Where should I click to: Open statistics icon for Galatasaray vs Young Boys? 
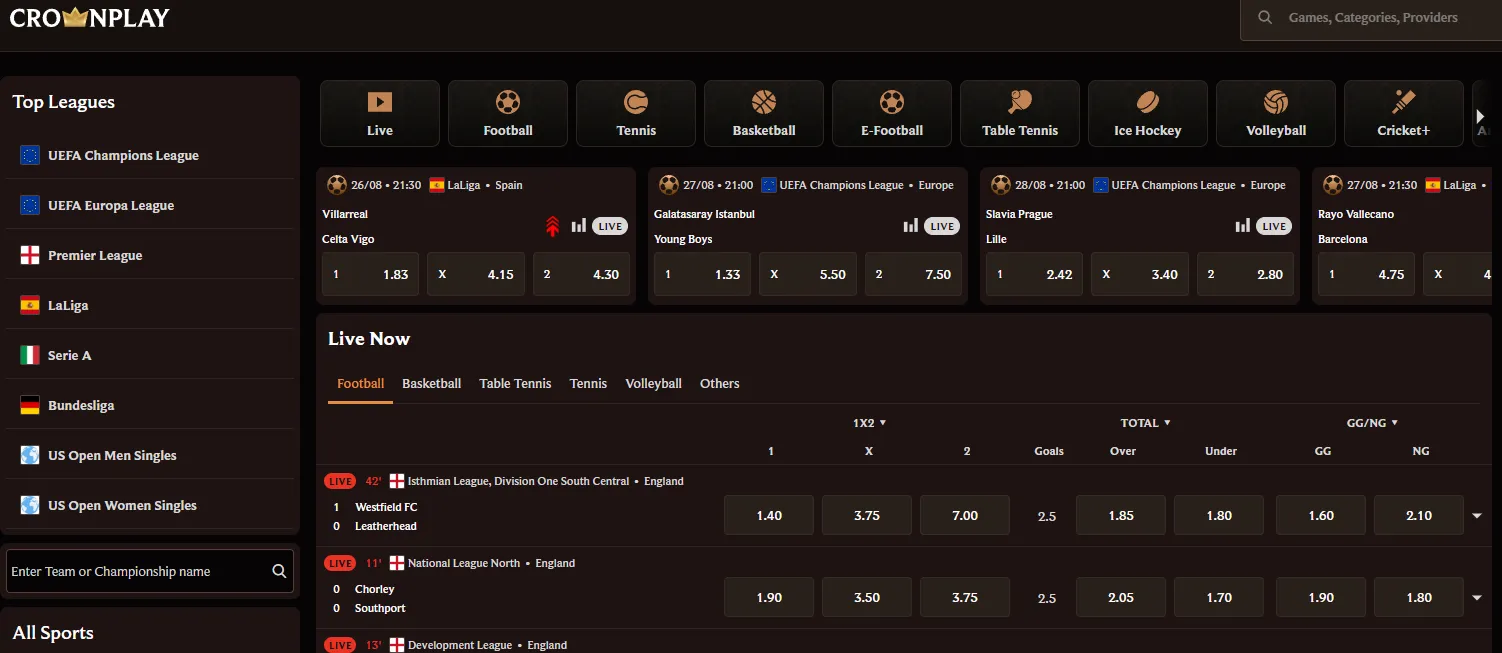[x=911, y=226]
